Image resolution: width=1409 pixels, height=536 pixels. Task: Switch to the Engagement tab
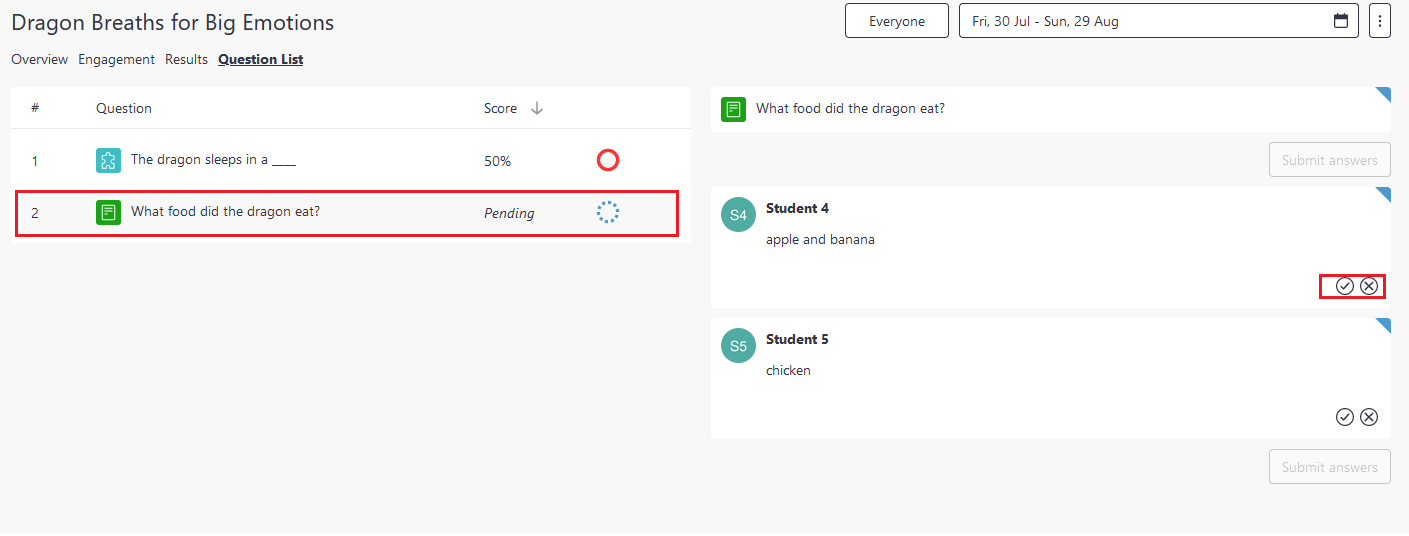[117, 59]
